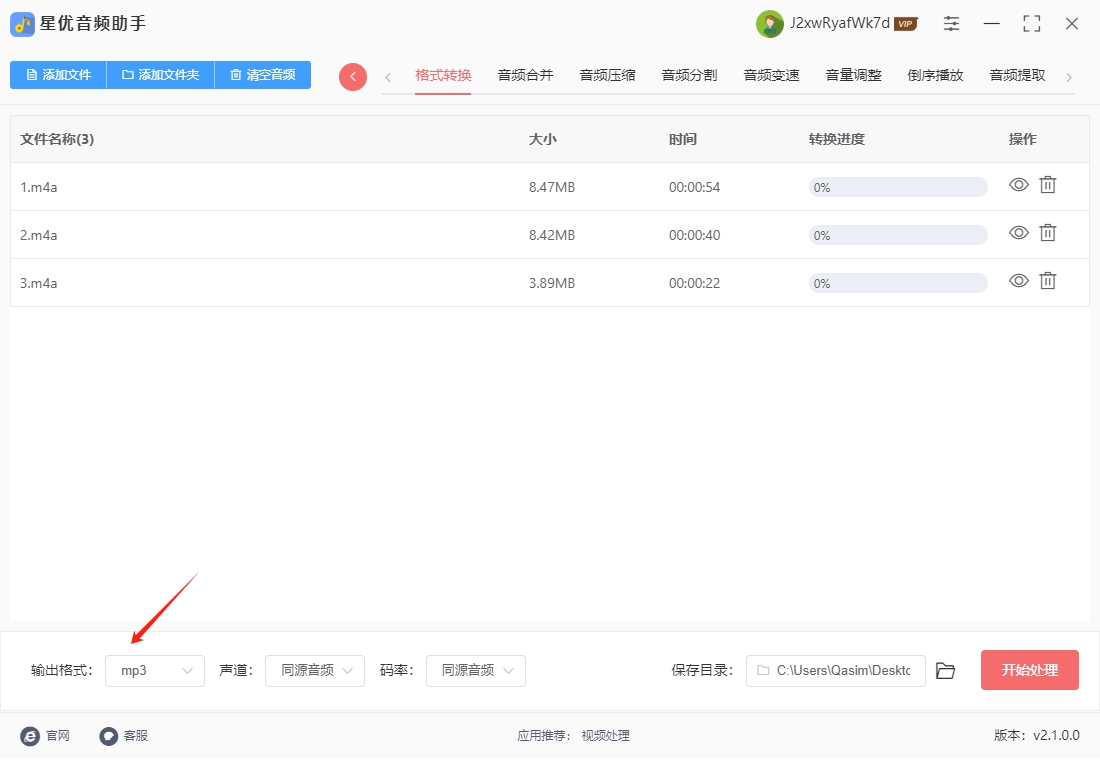The height and width of the screenshot is (760, 1100).
Task: Click 清空音频 button
Action: [x=262, y=75]
